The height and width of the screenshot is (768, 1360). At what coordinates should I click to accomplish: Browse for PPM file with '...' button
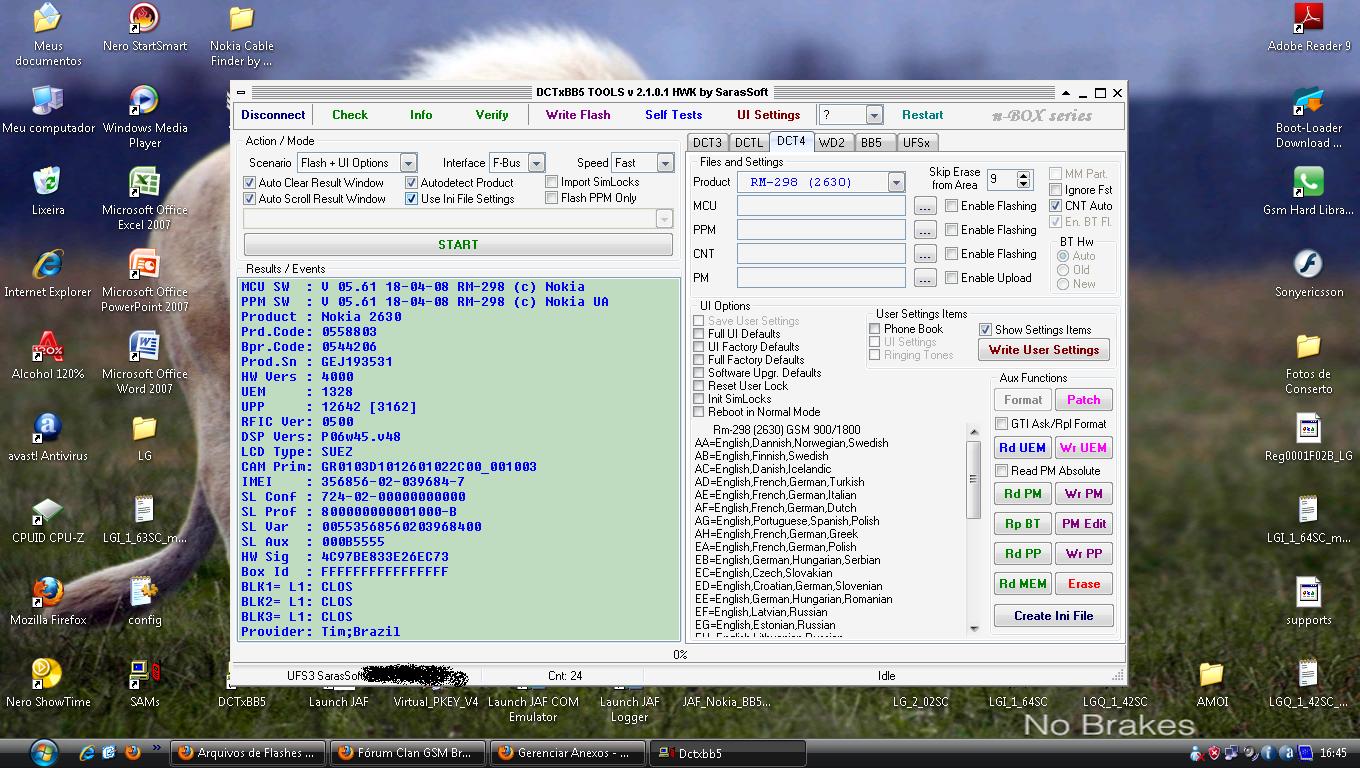[x=925, y=230]
